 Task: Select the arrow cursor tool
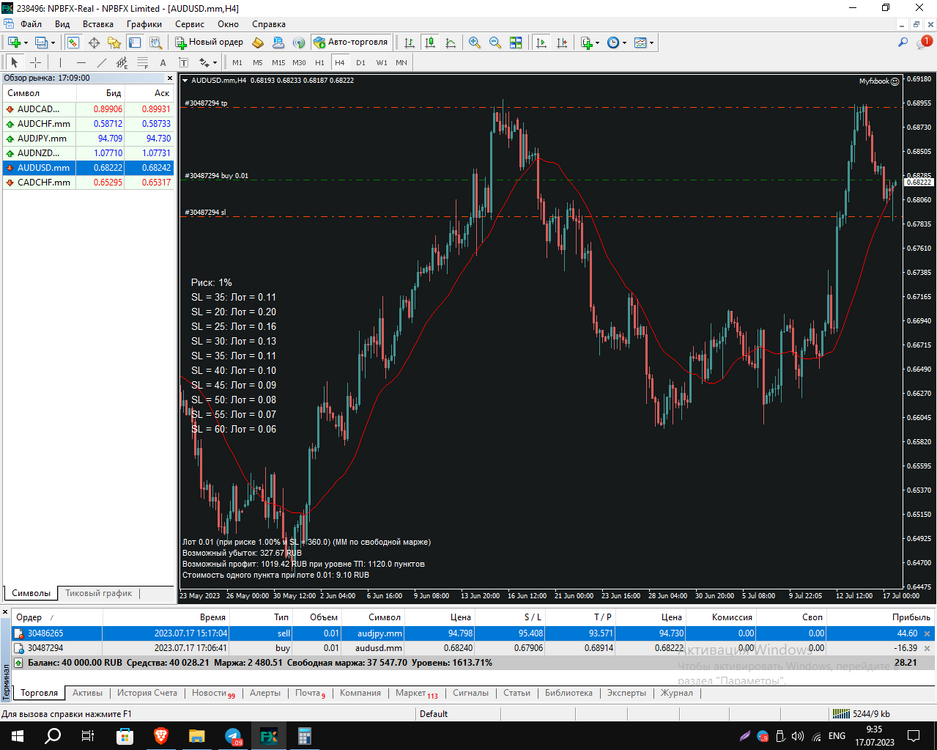15,62
